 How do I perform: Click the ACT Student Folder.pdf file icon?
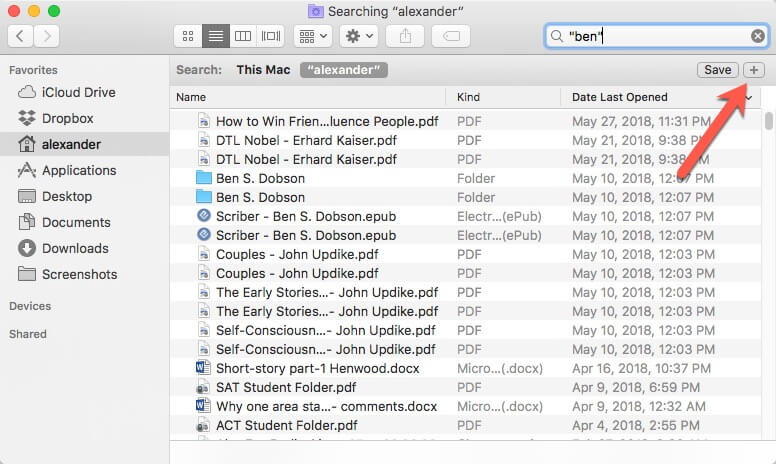click(x=203, y=425)
